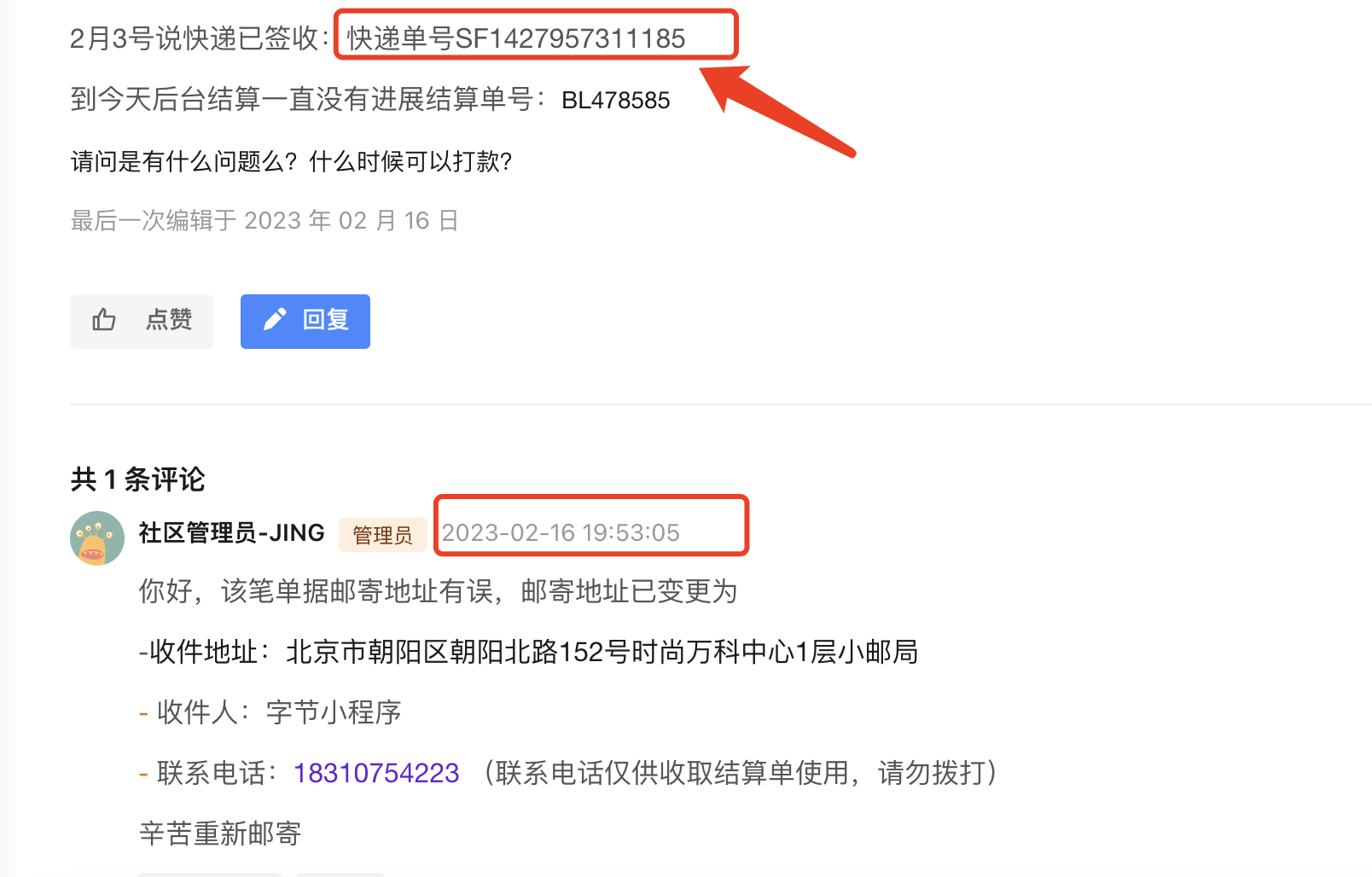Click the question 什么时候可以打款?
Viewport: 1372px width, 877px height.
pos(410,161)
